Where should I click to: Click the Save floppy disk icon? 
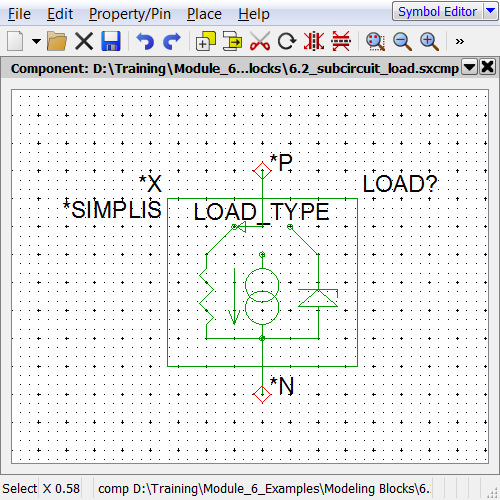[x=111, y=41]
